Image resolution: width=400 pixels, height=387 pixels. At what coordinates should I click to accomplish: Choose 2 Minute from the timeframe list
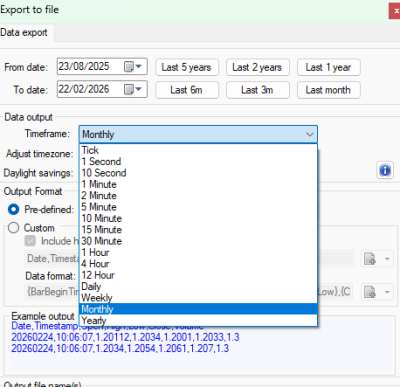tap(198, 195)
